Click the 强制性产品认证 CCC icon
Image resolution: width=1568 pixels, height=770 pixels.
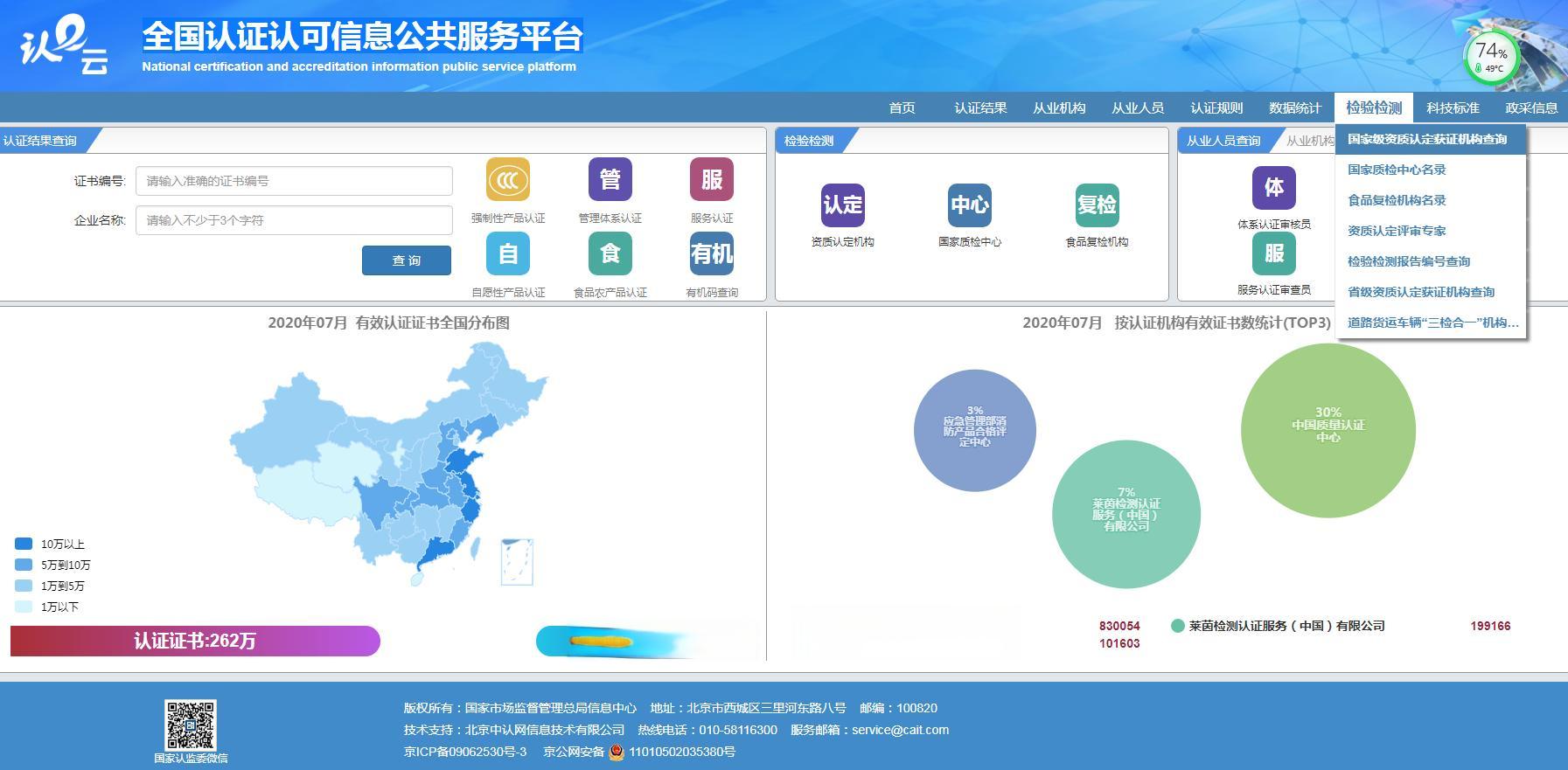click(x=508, y=180)
